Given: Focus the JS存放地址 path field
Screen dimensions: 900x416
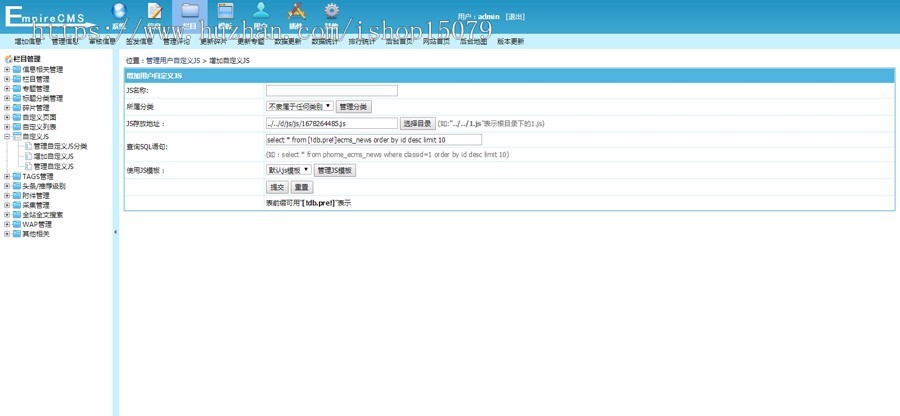Looking at the screenshot, I should tap(332, 123).
